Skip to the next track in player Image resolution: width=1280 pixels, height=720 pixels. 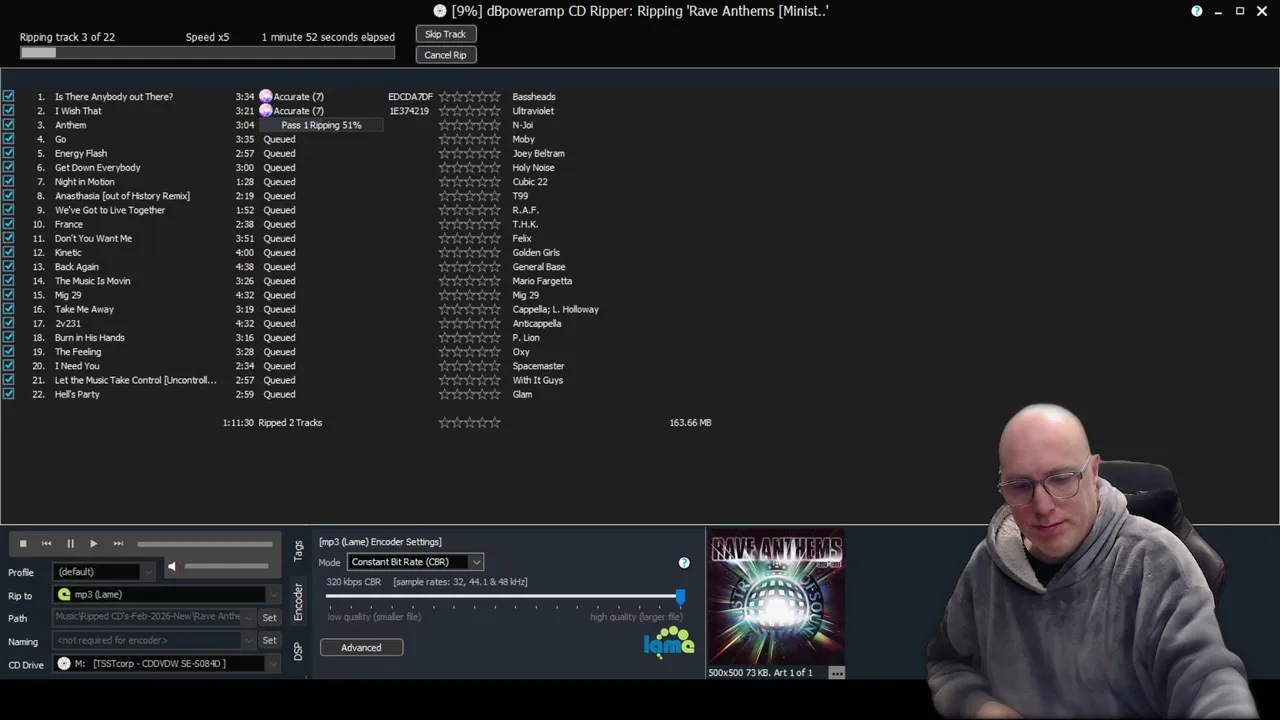tap(118, 544)
